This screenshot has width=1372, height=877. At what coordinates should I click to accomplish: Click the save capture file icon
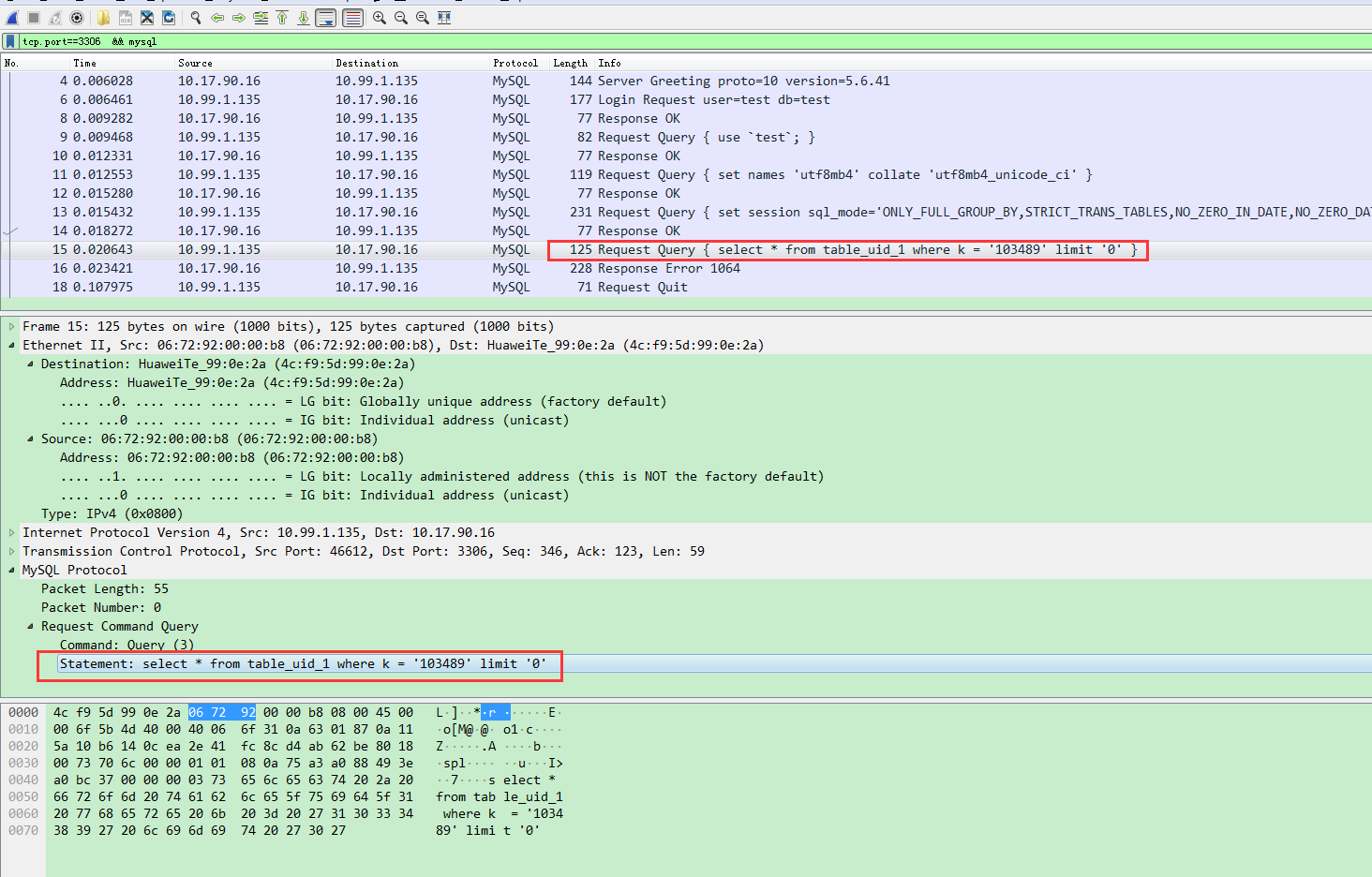[125, 18]
